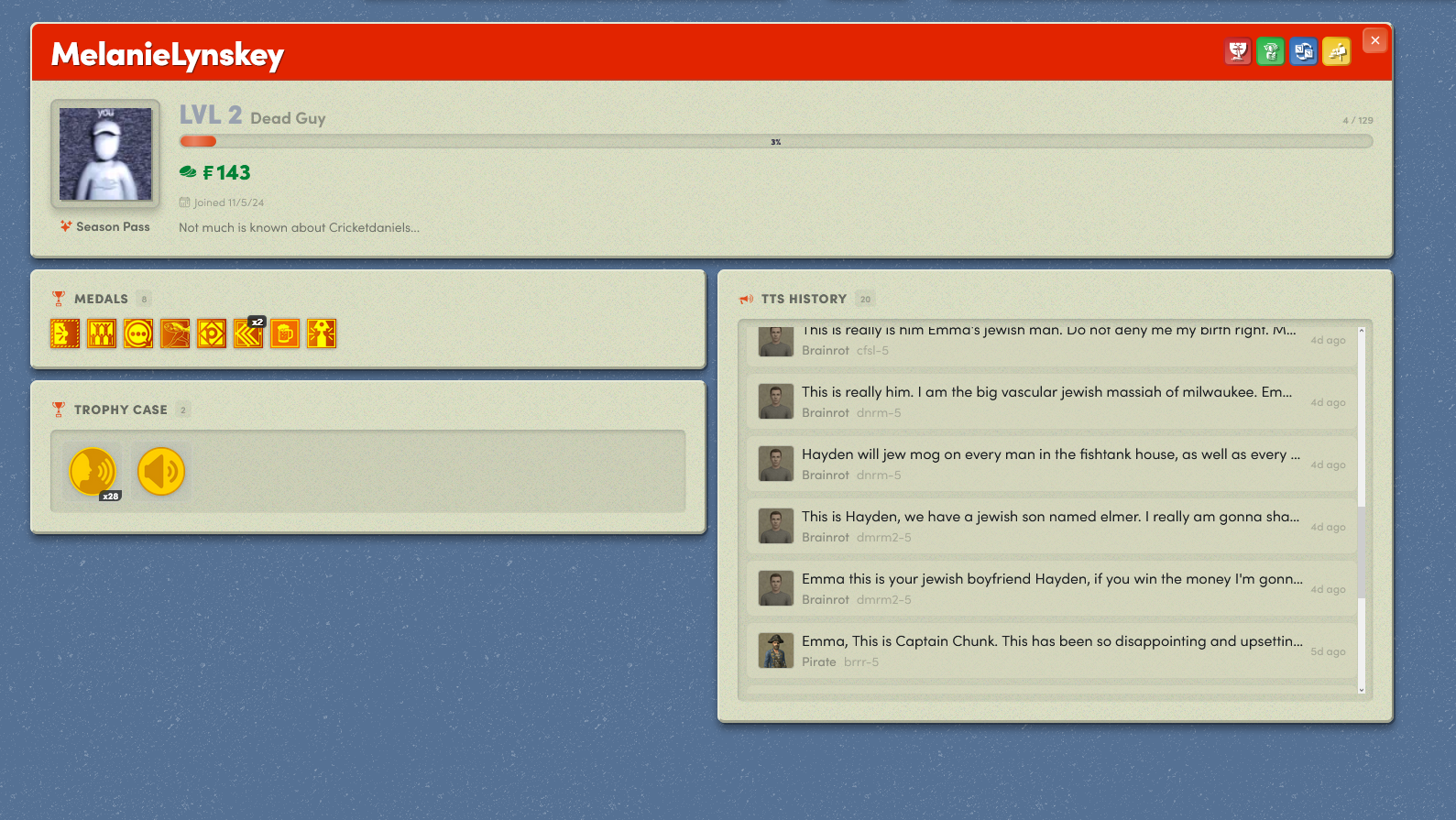The width and height of the screenshot is (1456, 820).
Task: Click the username title MelanieLynskey
Action: 168,55
